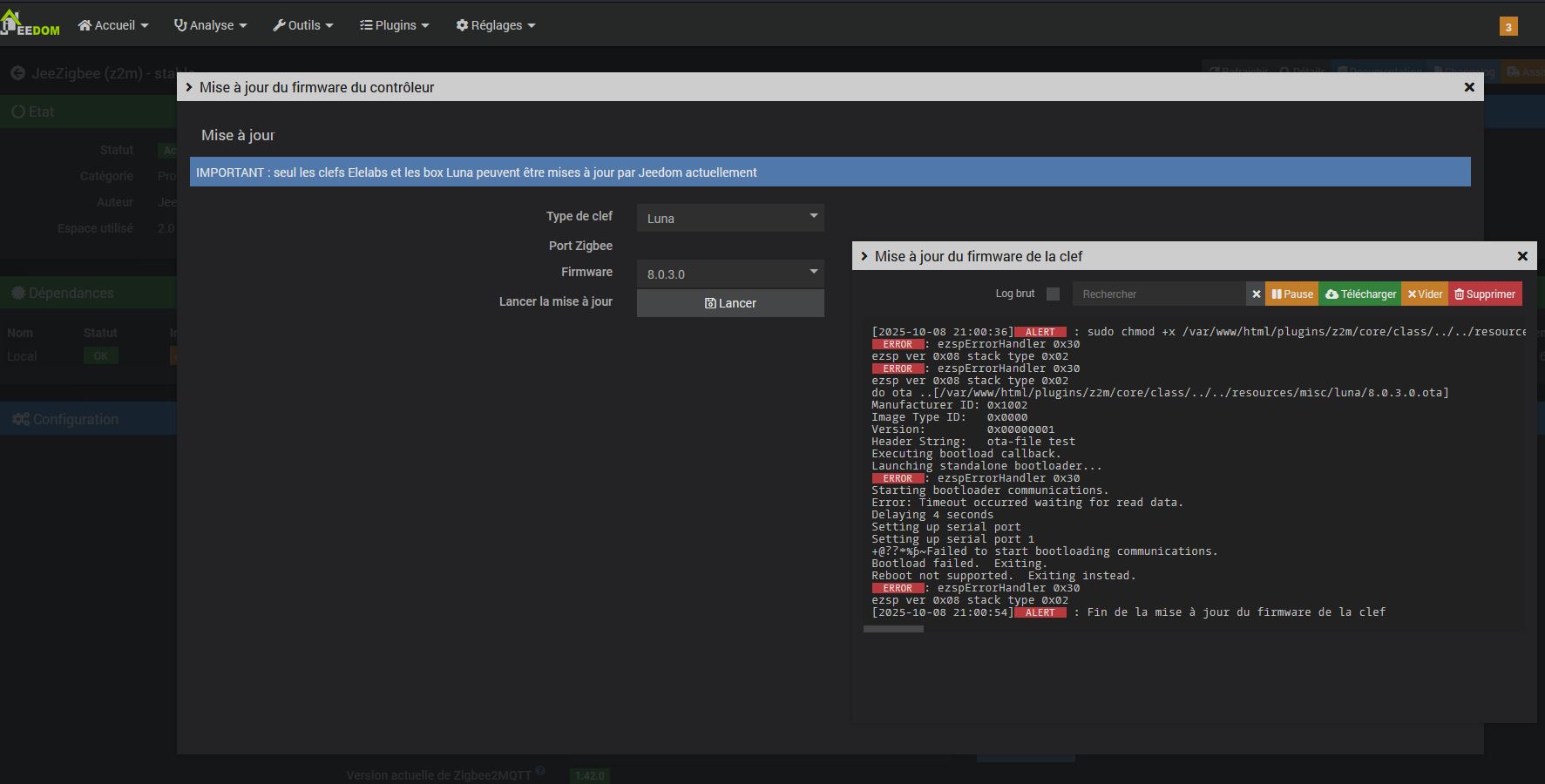Delete the log with Supprimer
This screenshot has width=1545, height=784.
coord(1485,294)
